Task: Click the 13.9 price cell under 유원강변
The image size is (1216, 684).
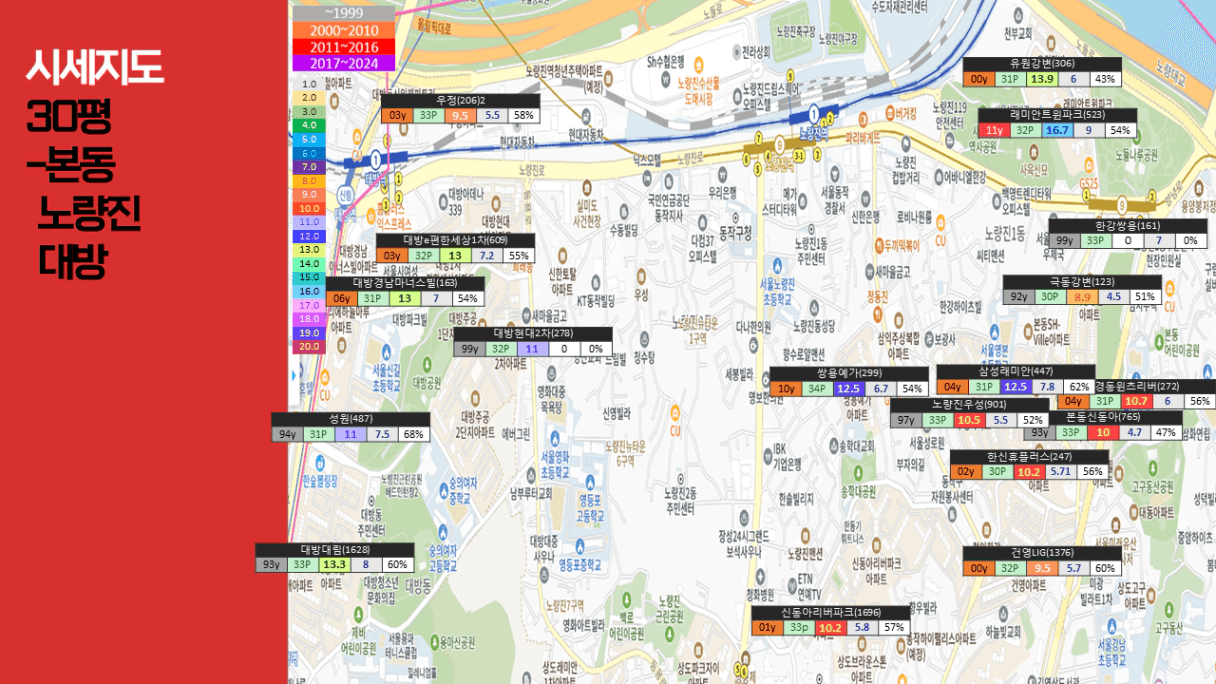Action: pyautogui.click(x=1042, y=79)
